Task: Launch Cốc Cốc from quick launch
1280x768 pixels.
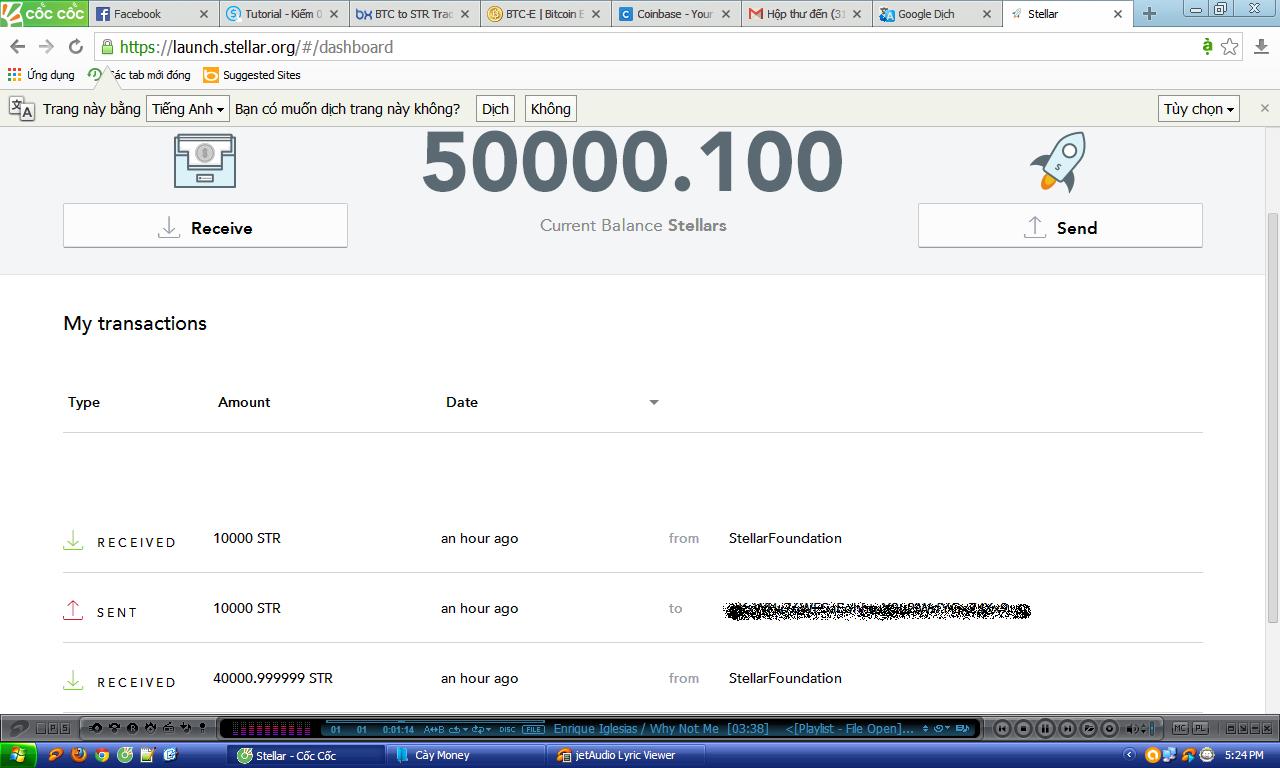Action: (125, 755)
